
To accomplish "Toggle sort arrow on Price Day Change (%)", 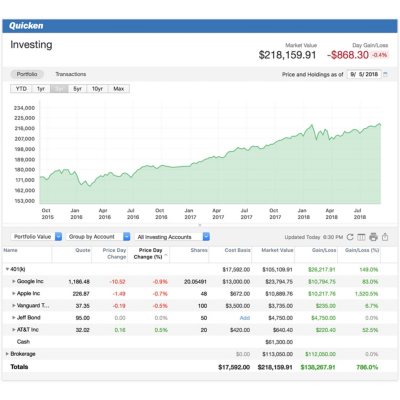I will [166, 256].
